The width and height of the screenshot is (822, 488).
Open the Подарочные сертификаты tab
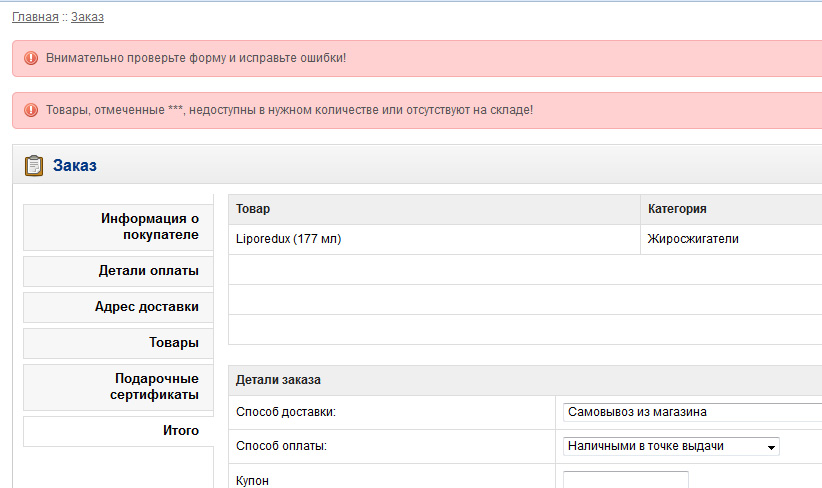(x=118, y=387)
